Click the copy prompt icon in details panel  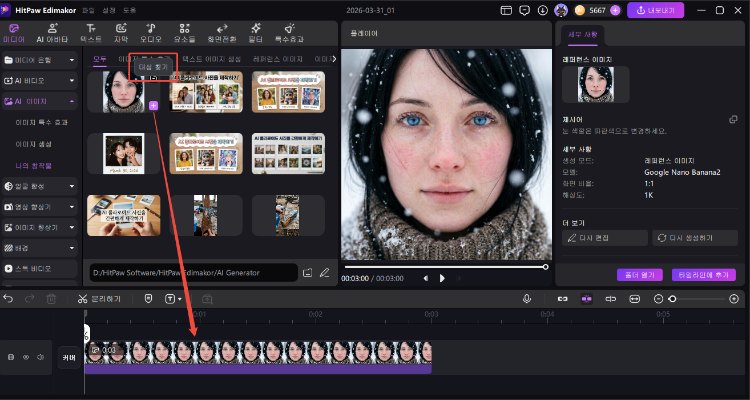coord(733,119)
